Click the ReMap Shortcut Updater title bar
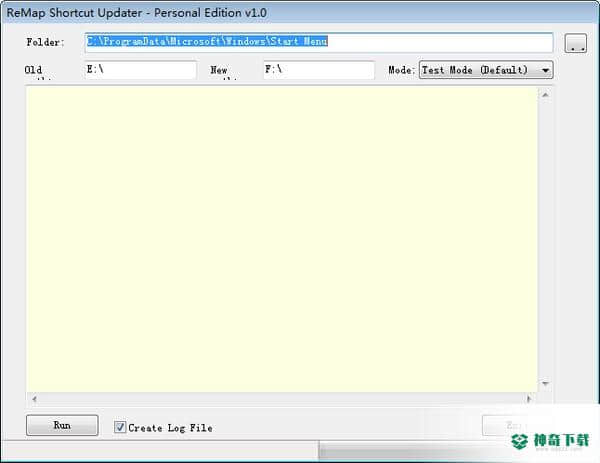 pos(300,13)
